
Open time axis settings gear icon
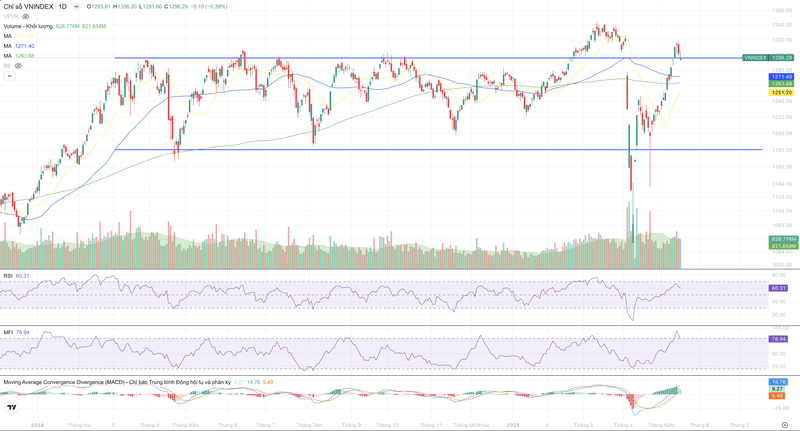click(x=785, y=425)
